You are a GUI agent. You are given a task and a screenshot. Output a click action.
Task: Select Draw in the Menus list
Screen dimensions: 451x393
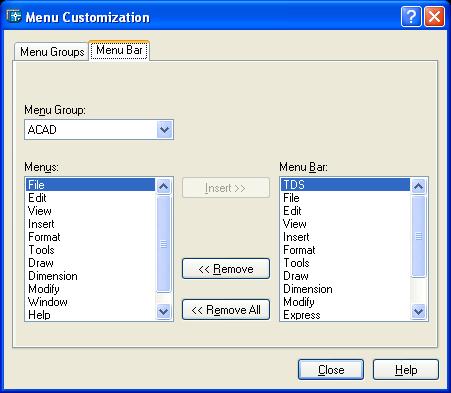click(x=90, y=263)
